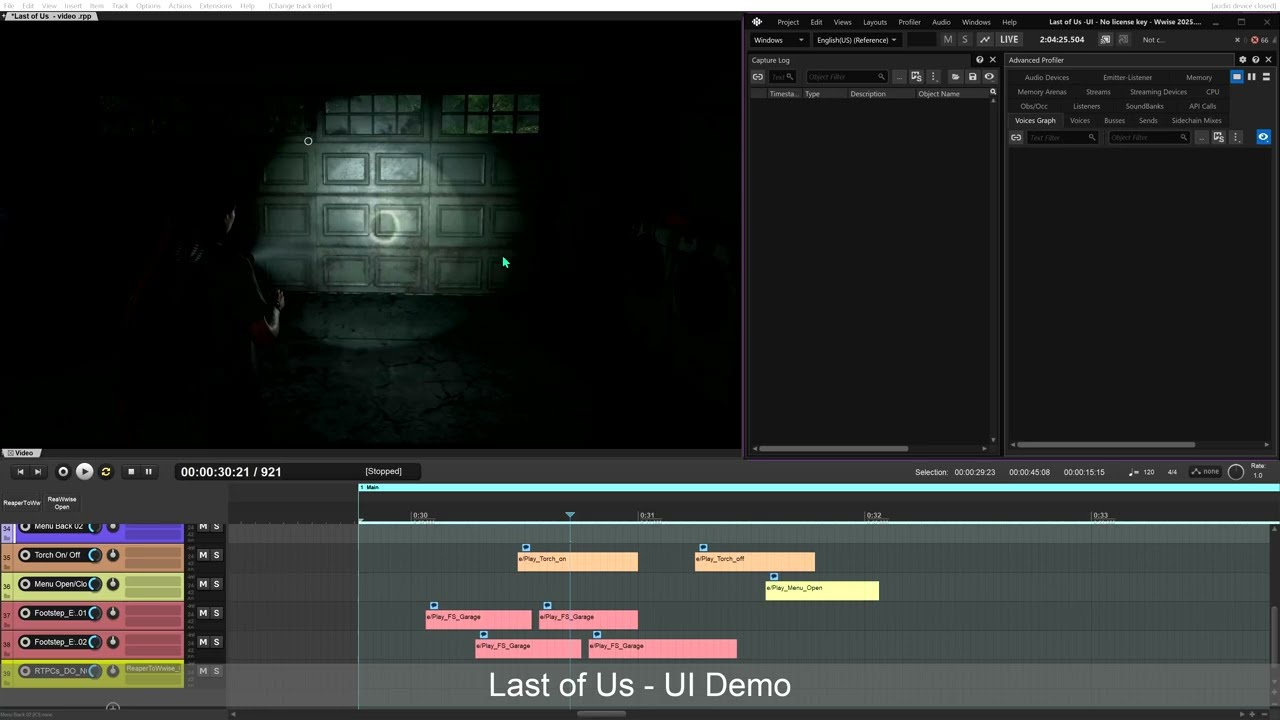Click the notes icon above Play_Torch_on item
This screenshot has height=720, width=1280.
coord(526,548)
